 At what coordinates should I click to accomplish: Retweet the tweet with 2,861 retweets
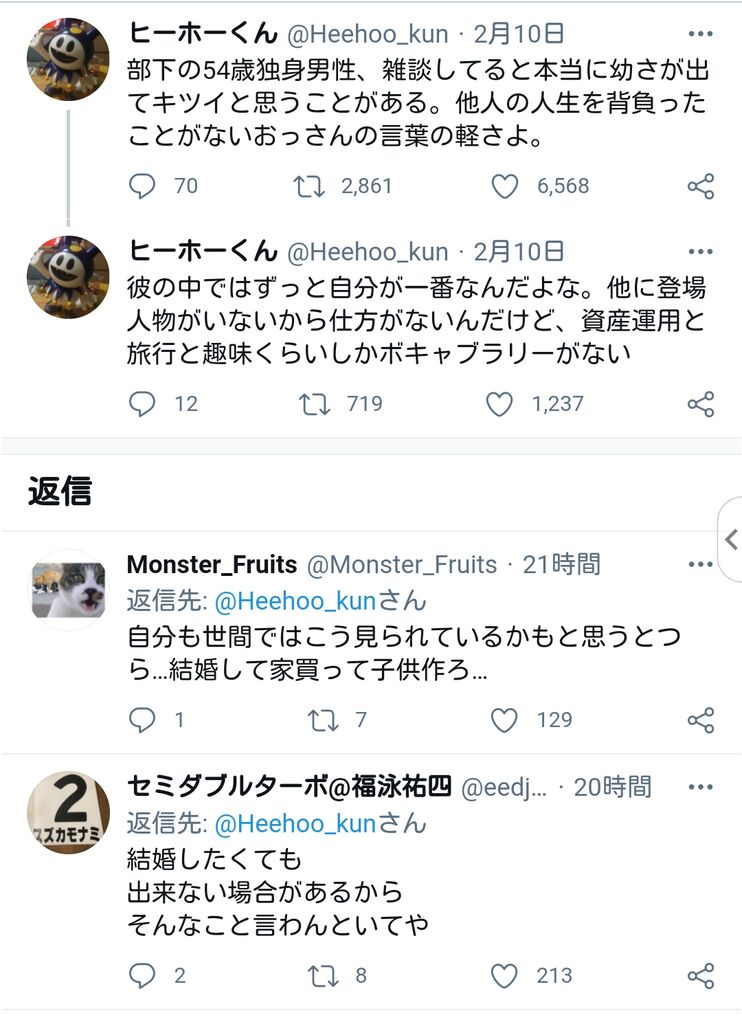click(x=309, y=186)
